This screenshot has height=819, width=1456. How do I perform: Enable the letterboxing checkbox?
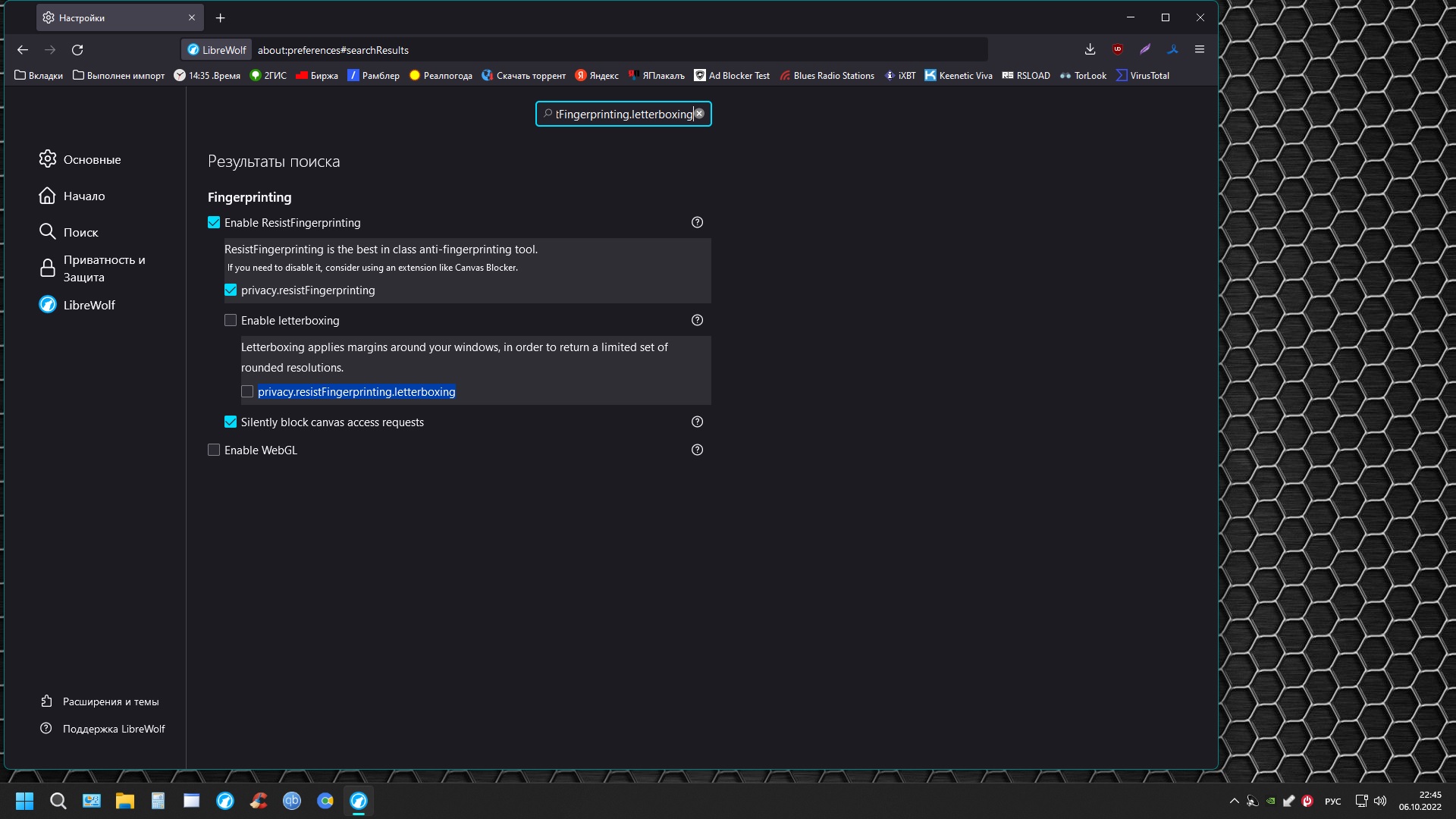click(x=231, y=320)
